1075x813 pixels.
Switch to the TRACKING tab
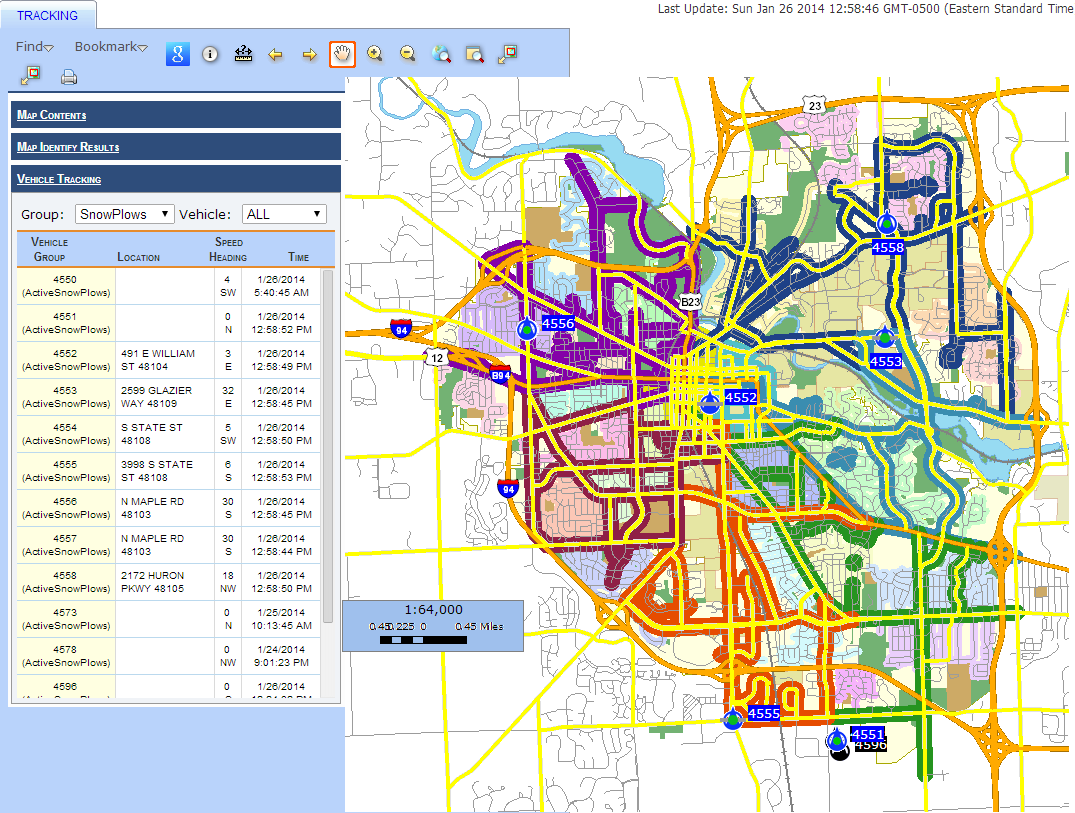tap(47, 15)
